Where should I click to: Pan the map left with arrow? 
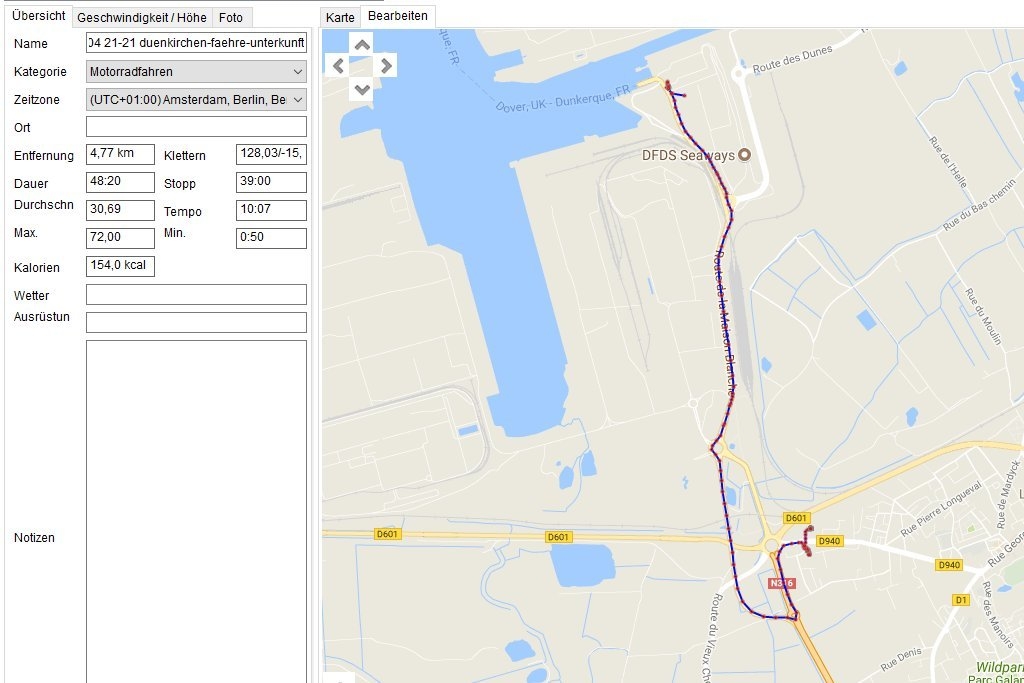point(338,66)
